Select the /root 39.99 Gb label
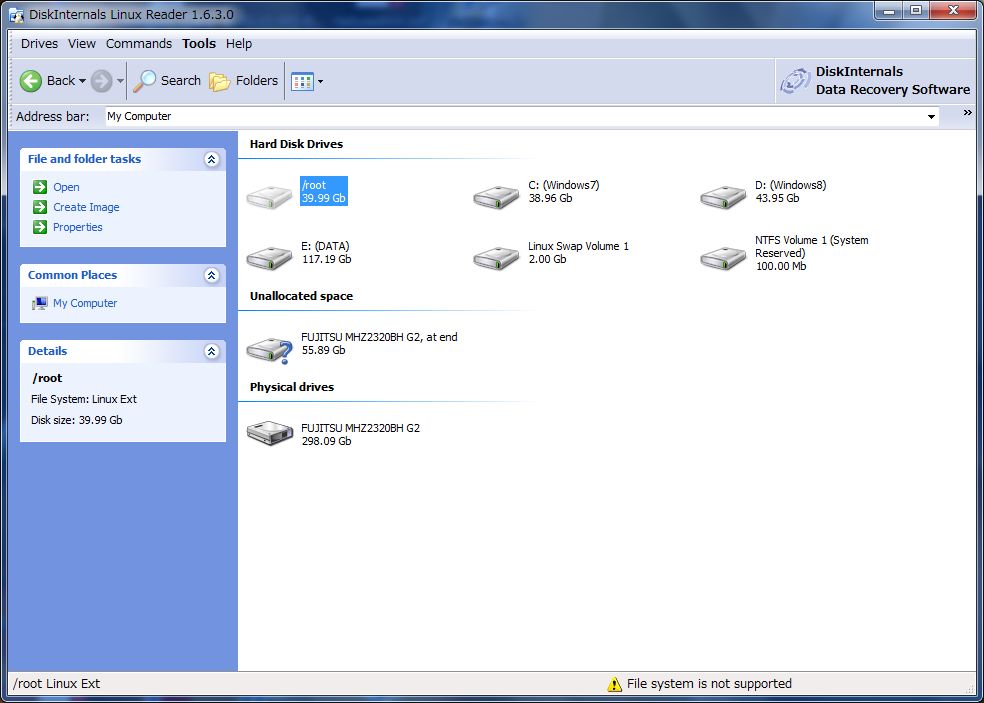This screenshot has height=703, width=984. tap(324, 191)
